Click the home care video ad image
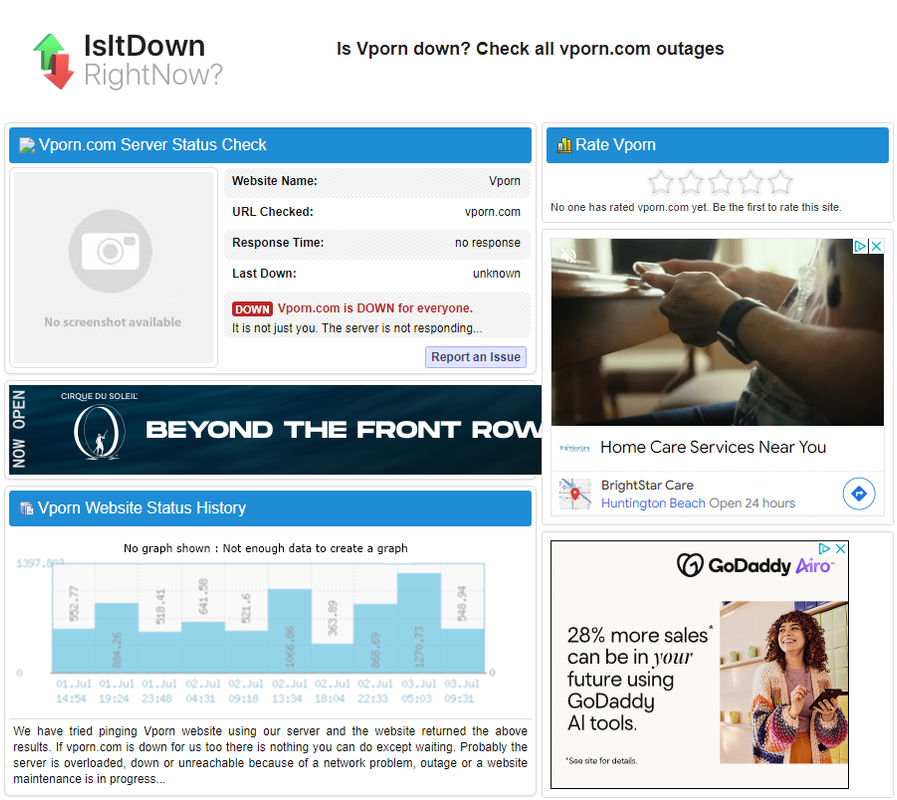The width and height of the screenshot is (897, 800). 717,332
